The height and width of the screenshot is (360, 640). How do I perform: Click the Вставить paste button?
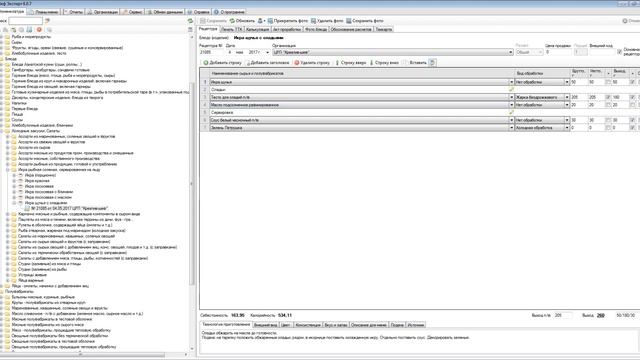pyautogui.click(x=415, y=63)
